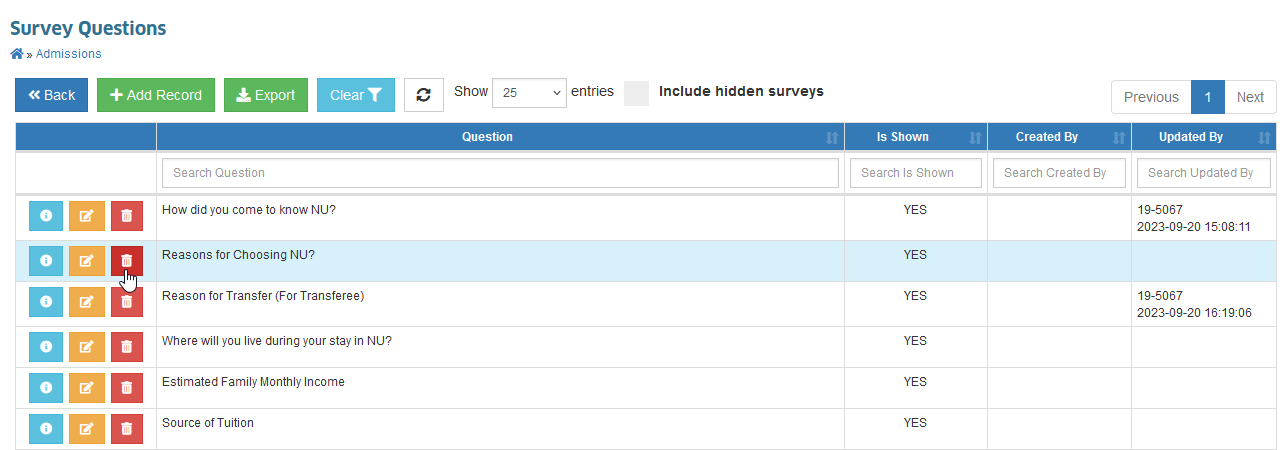Delete the 'How did you come to know NU?' question

click(x=127, y=216)
